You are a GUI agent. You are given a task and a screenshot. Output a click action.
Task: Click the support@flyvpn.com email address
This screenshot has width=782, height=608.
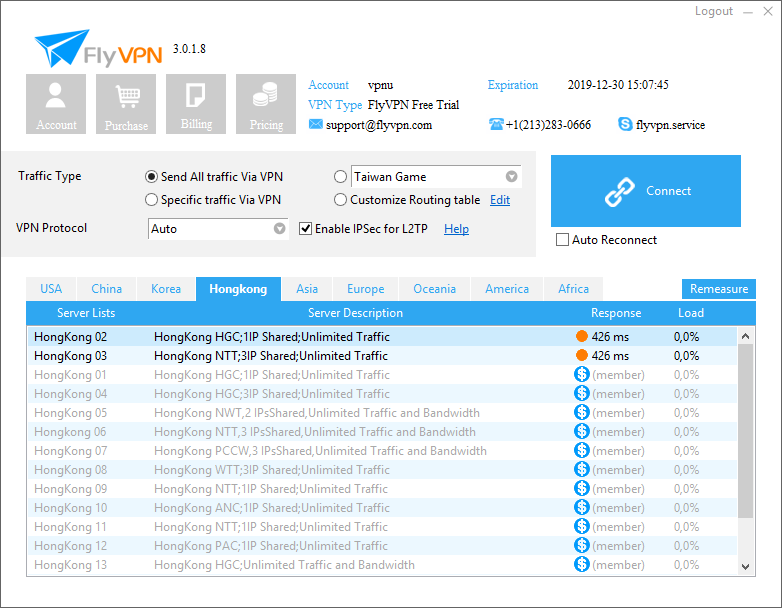click(379, 125)
